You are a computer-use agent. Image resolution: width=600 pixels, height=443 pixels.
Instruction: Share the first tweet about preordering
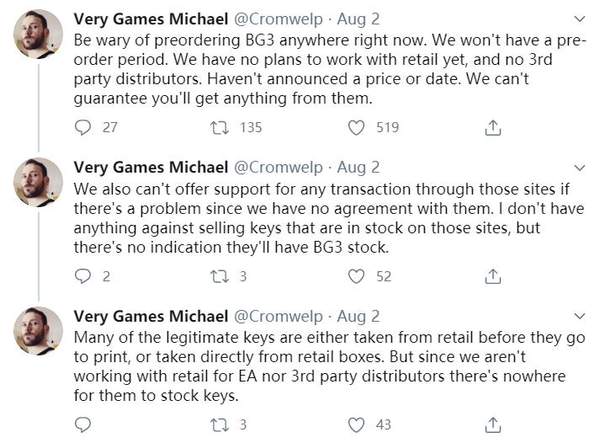[492, 127]
